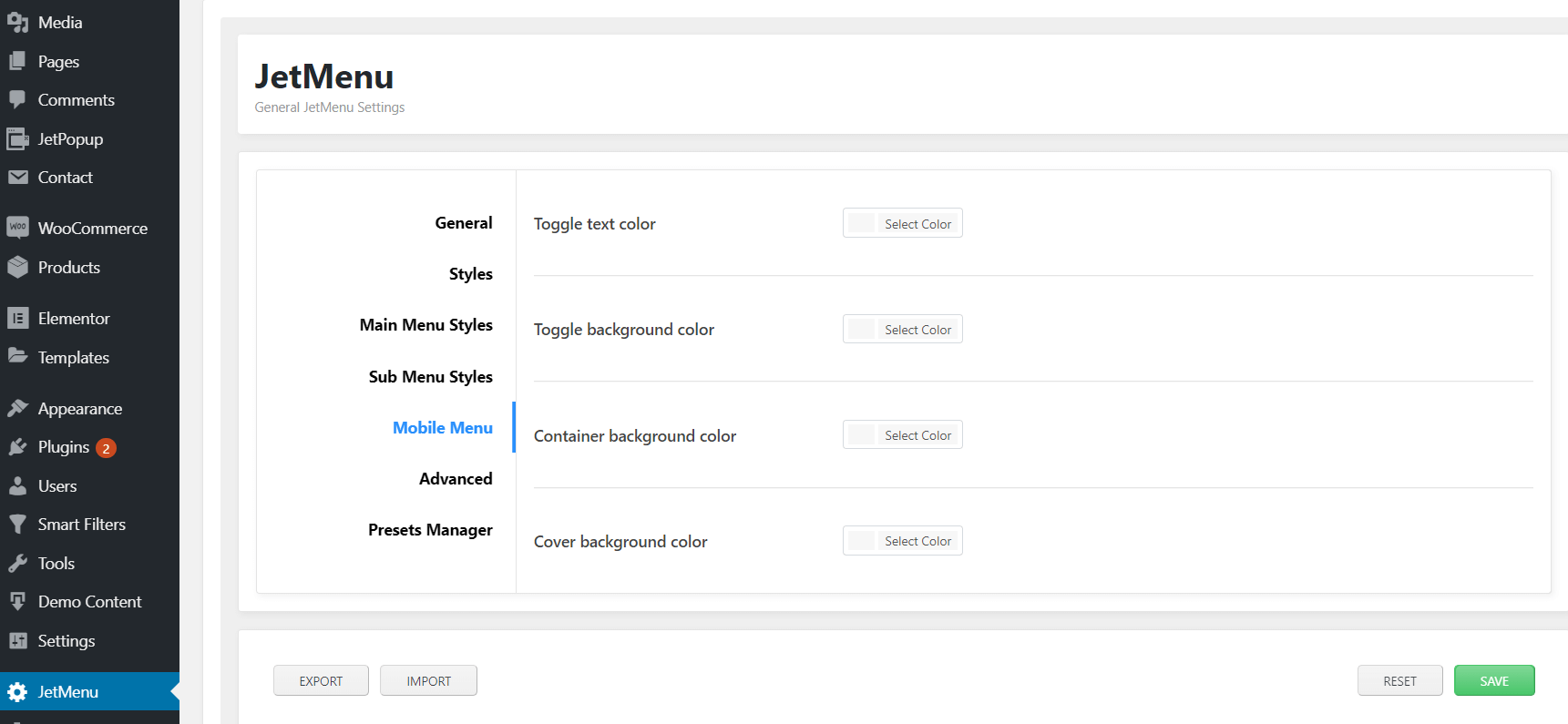Image resolution: width=1568 pixels, height=724 pixels.
Task: Reset the JetMenu settings
Action: click(x=1399, y=680)
